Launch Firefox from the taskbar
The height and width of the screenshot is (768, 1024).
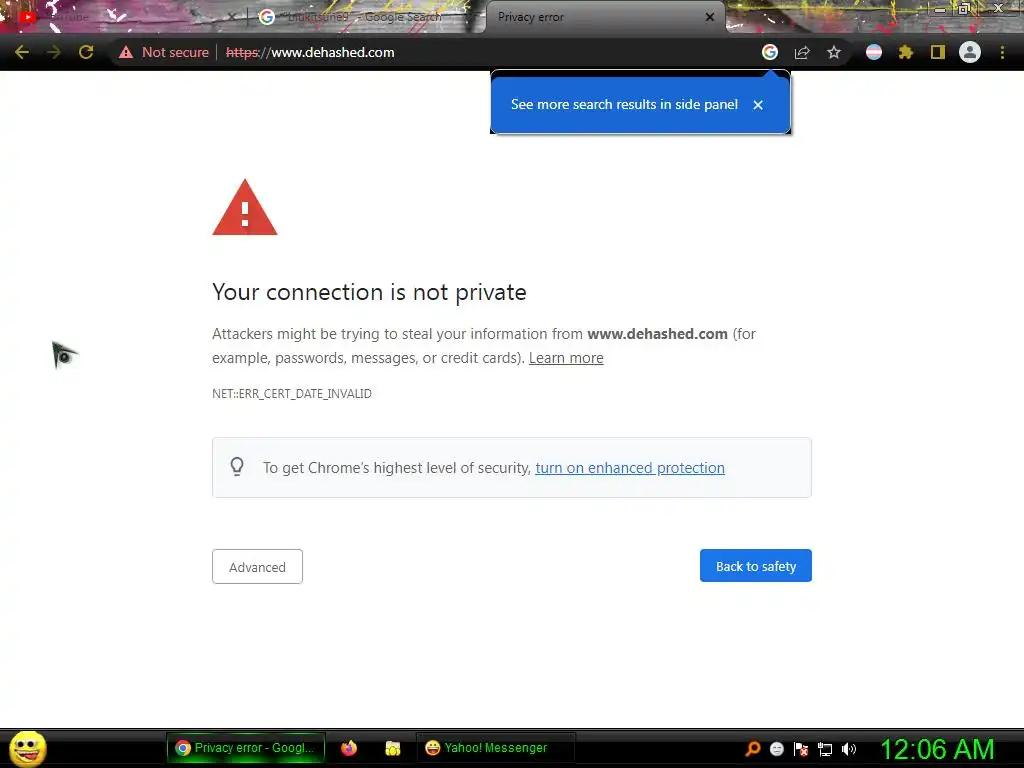coord(349,748)
